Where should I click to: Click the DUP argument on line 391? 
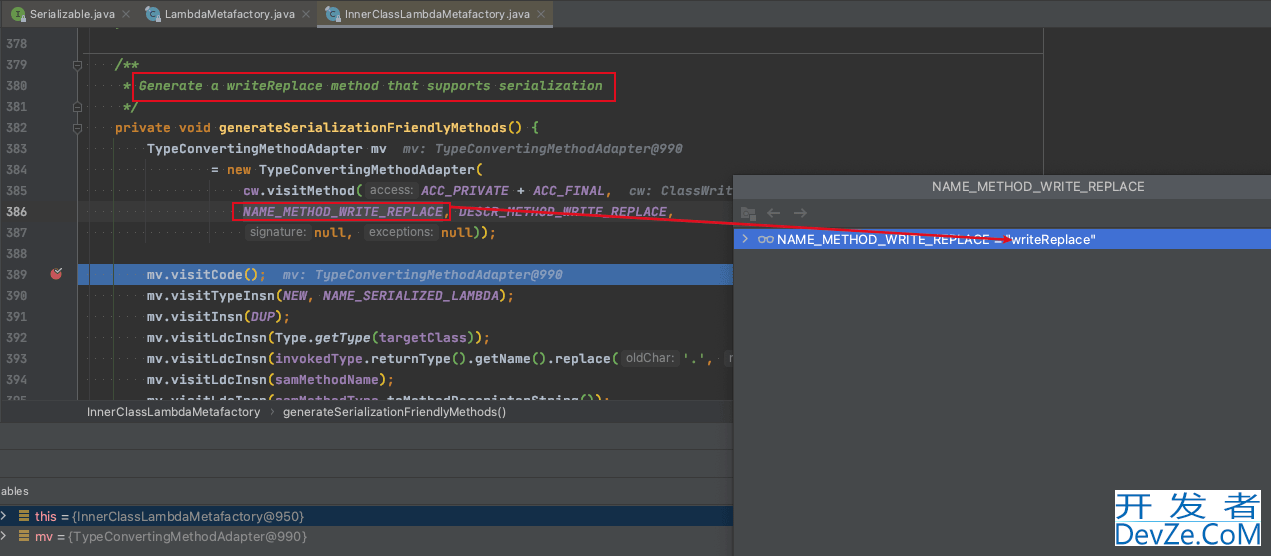[x=262, y=317]
